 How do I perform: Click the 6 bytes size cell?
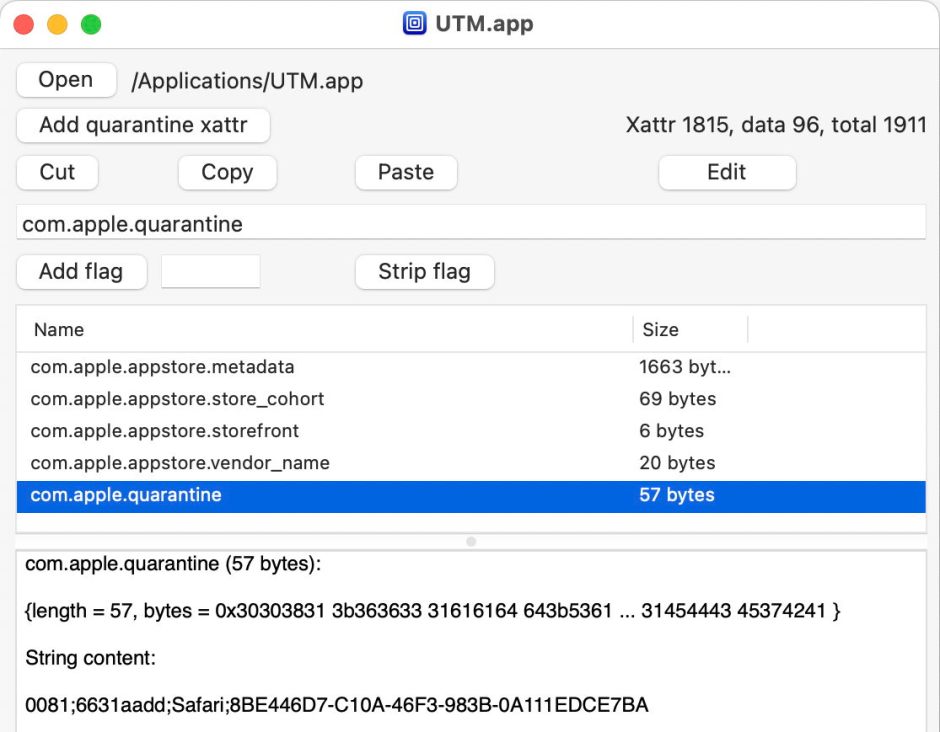(x=671, y=431)
